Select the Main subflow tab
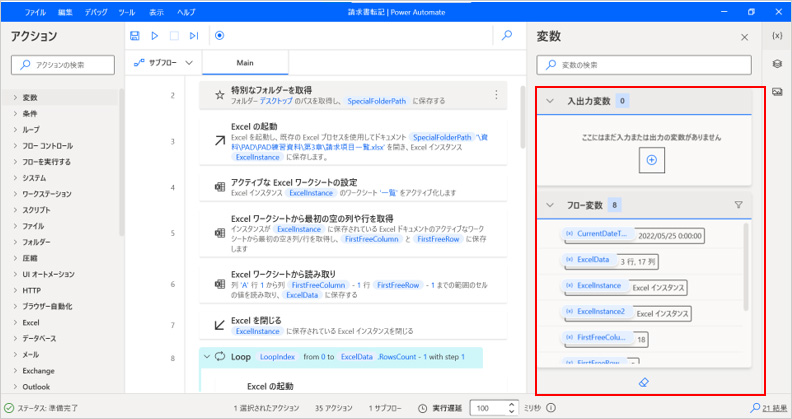Viewport: 792px width, 419px height. click(244, 62)
